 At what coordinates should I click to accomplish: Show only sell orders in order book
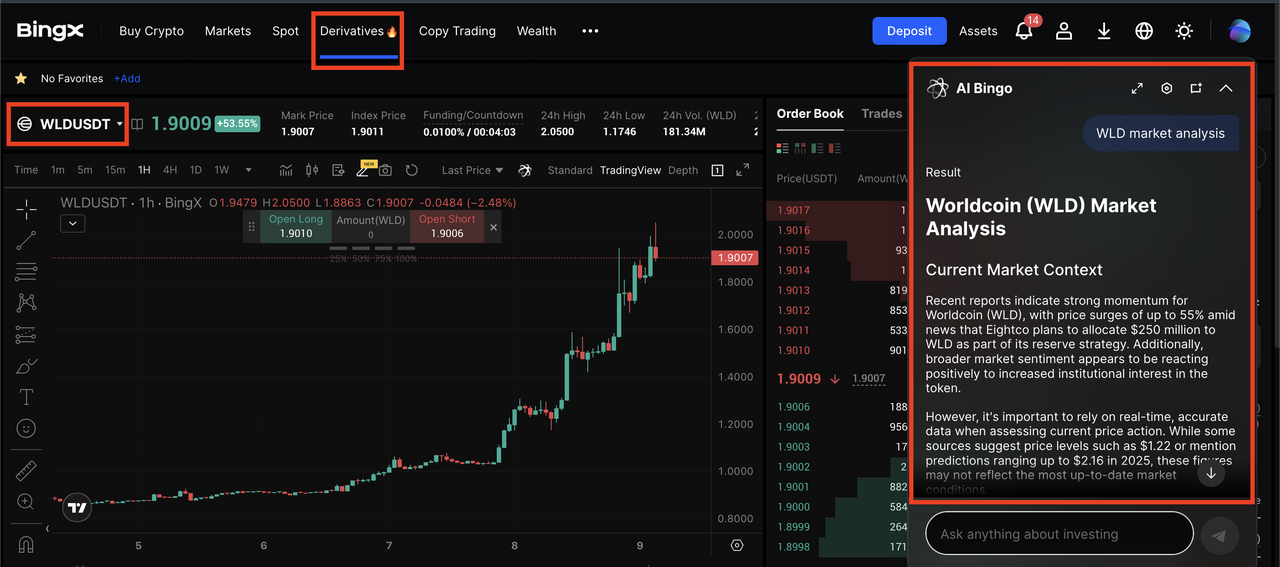click(x=837, y=148)
